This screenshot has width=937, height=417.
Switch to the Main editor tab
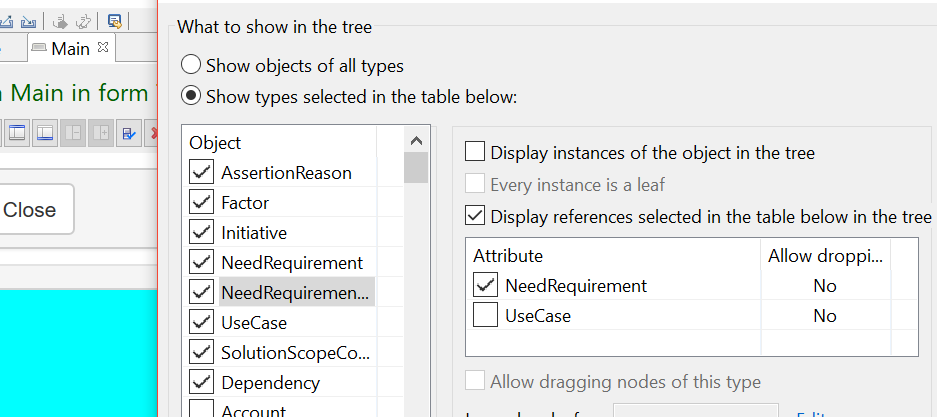click(71, 48)
